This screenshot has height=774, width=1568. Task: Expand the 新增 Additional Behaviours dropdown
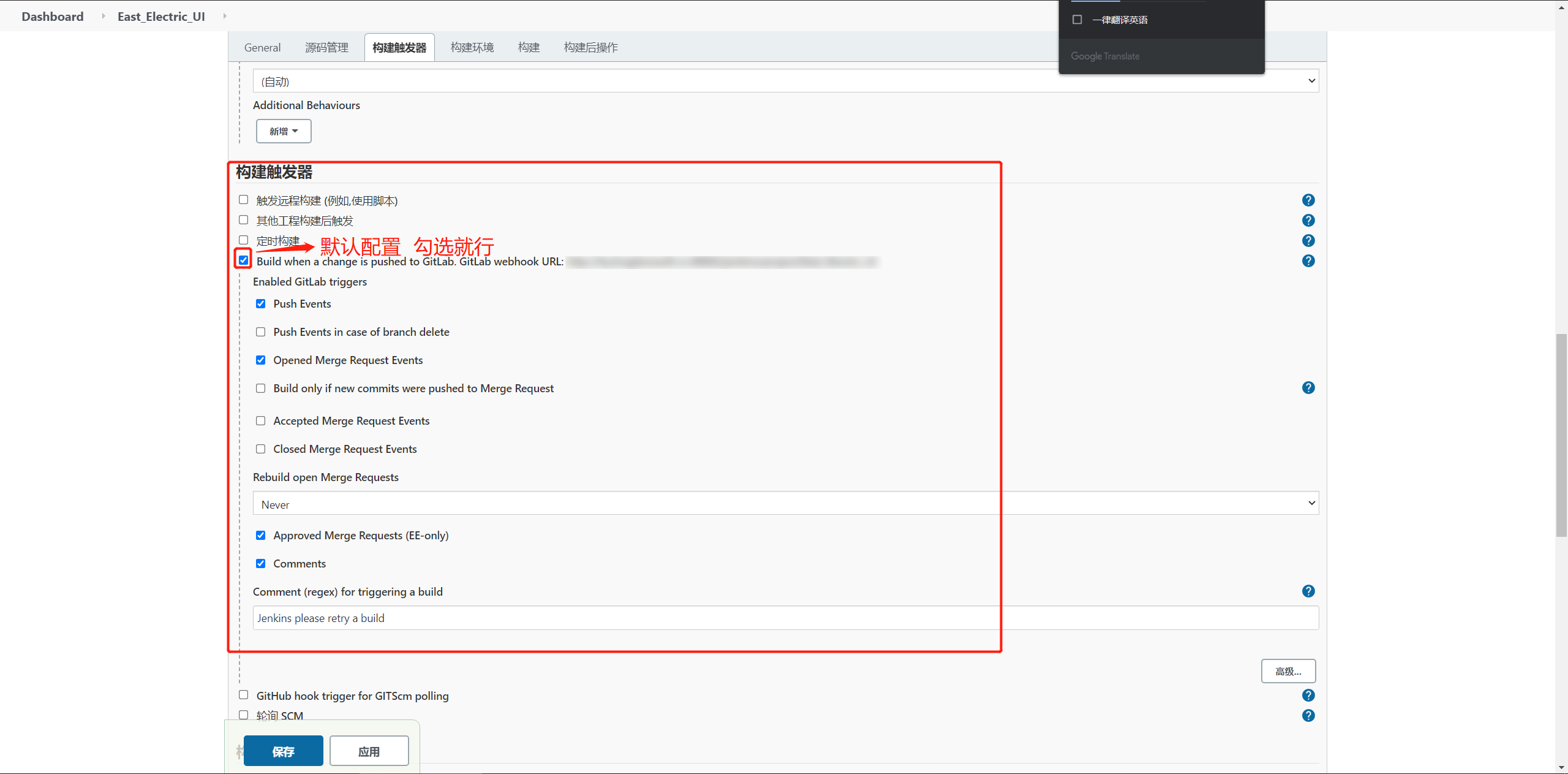click(x=284, y=131)
